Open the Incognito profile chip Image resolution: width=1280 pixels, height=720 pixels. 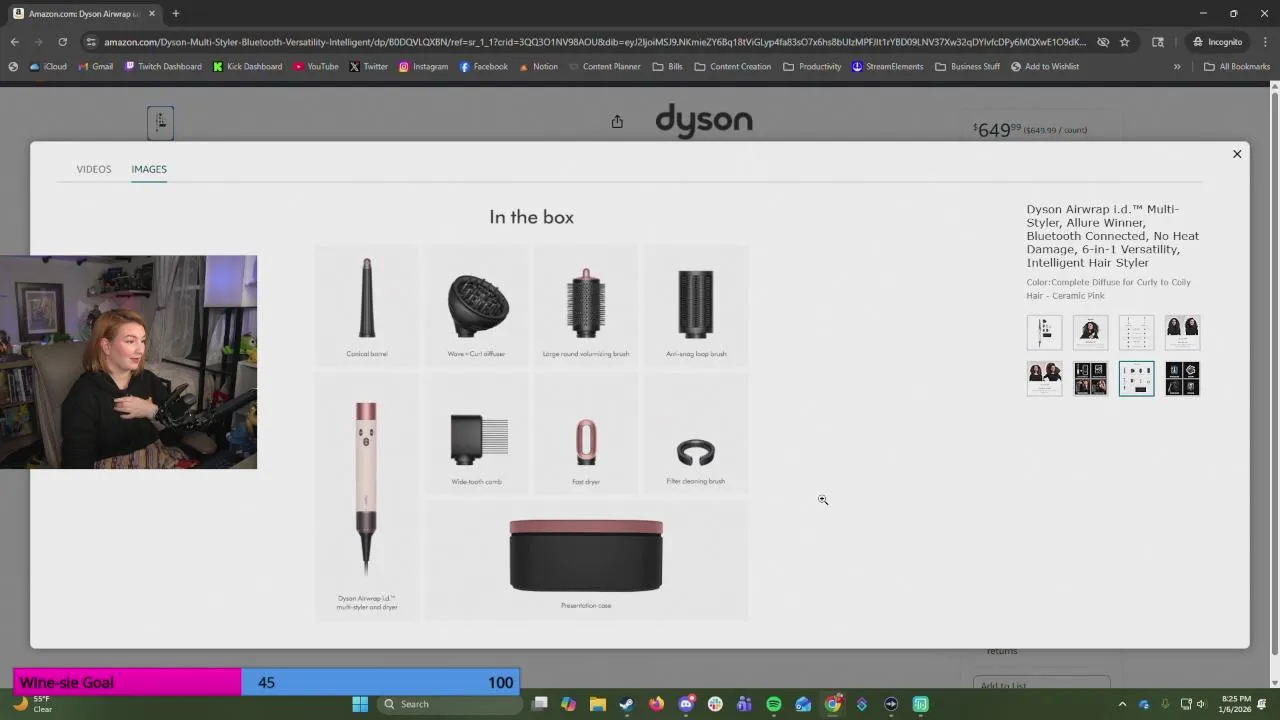[x=1217, y=42]
